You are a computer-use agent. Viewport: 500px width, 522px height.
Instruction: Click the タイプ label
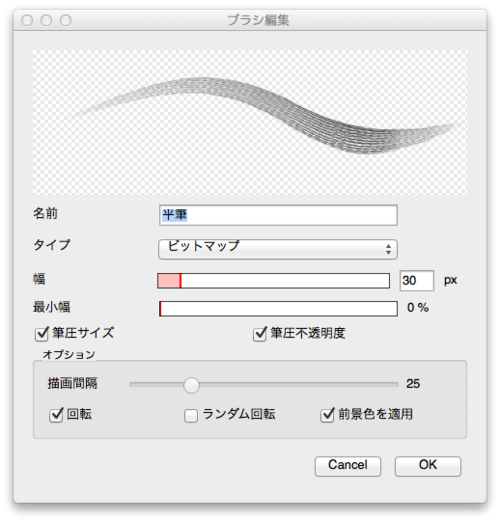52,245
